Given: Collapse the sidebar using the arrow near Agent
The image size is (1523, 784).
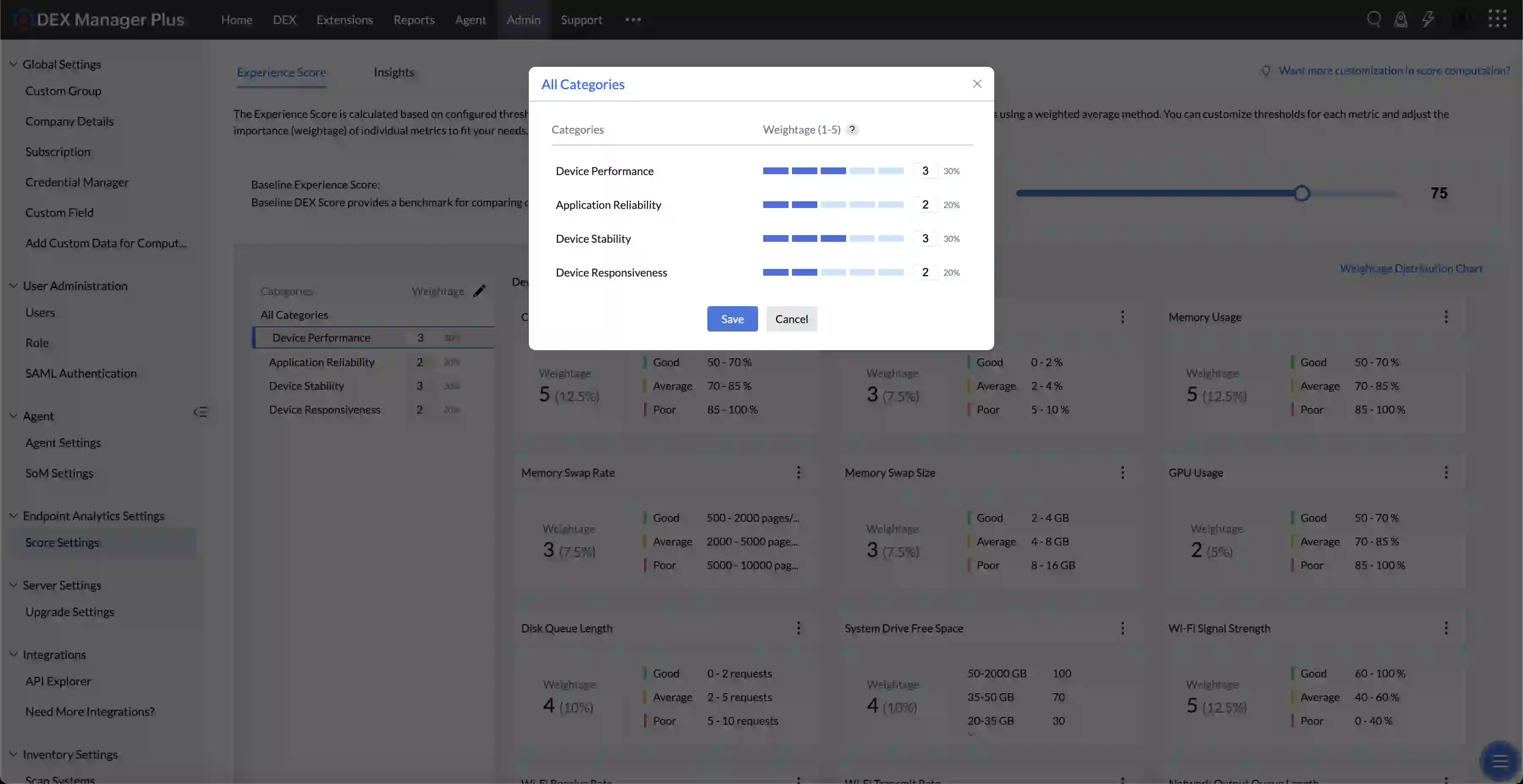Looking at the screenshot, I should point(201,412).
